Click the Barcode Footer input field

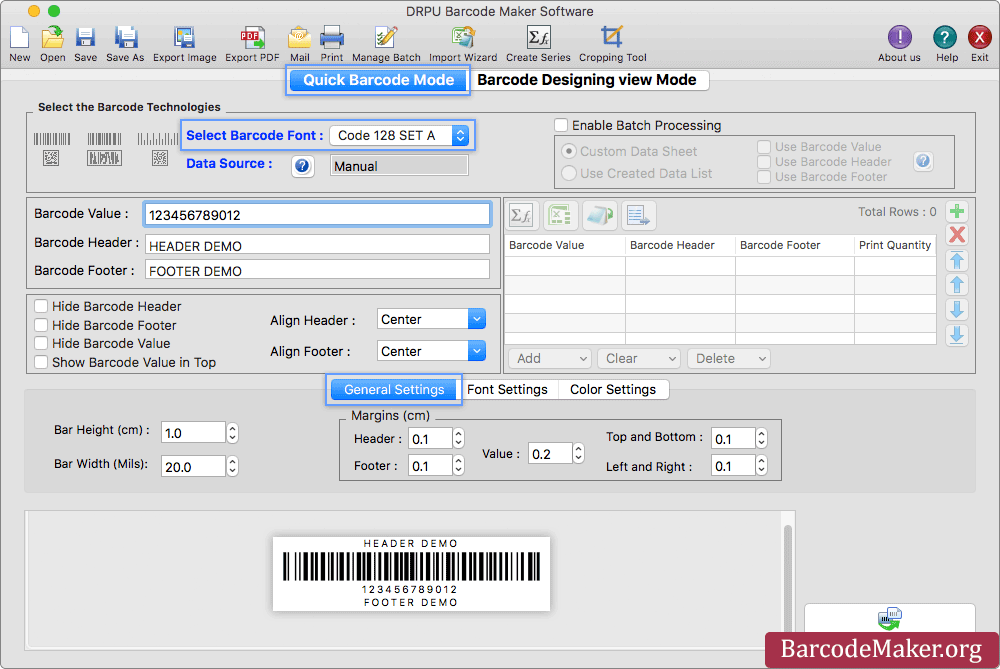coord(318,270)
